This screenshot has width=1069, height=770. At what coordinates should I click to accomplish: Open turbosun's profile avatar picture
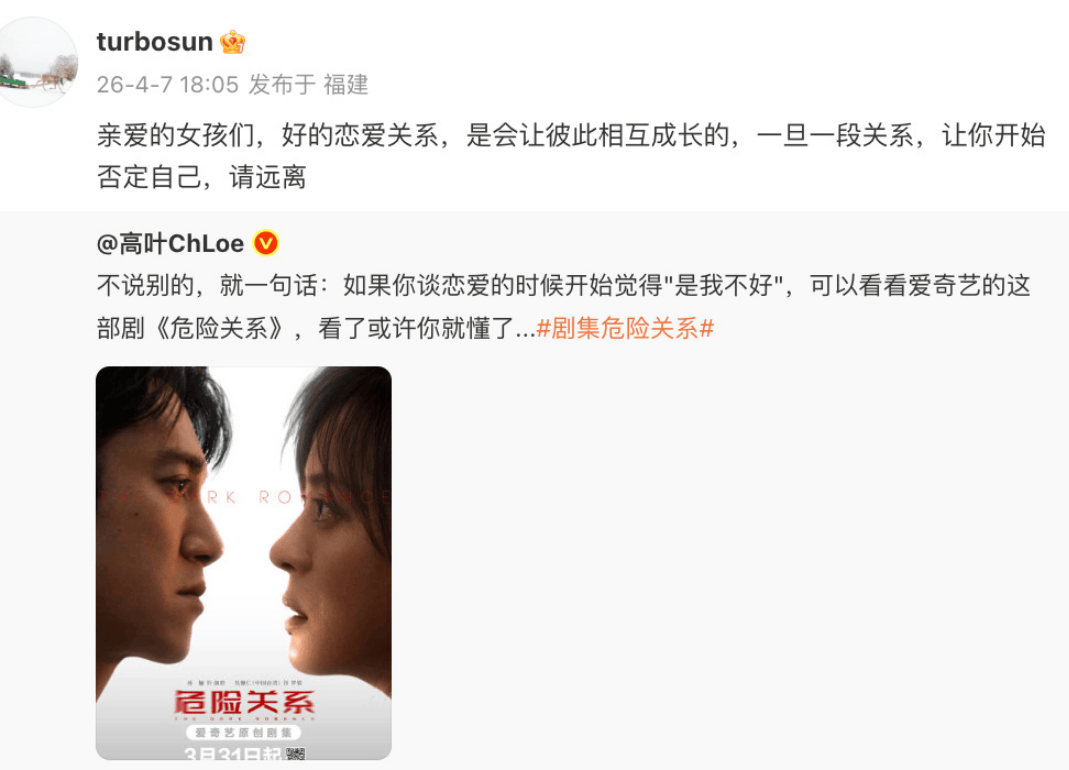coord(38,63)
